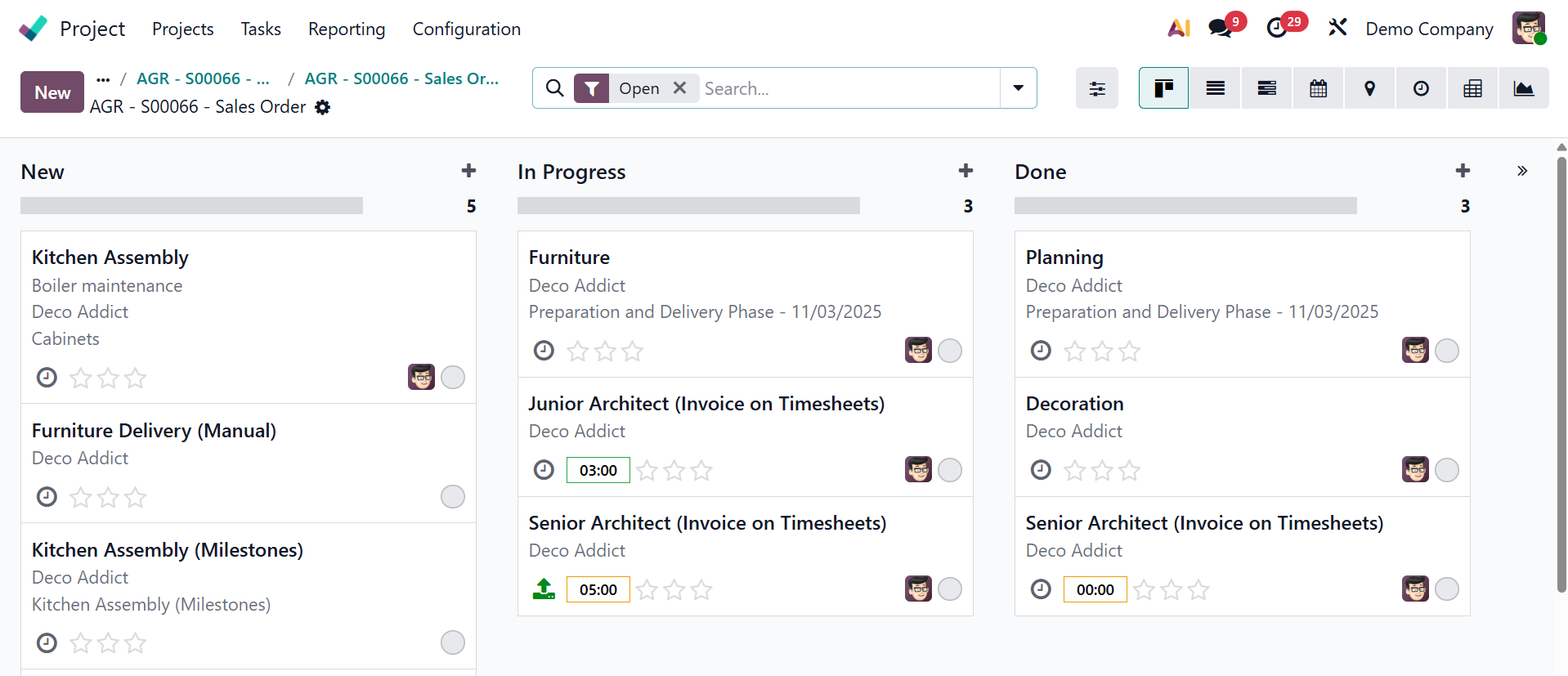Image resolution: width=1568 pixels, height=676 pixels.
Task: Expand folded columns with double chevron
Action: coord(1521,171)
